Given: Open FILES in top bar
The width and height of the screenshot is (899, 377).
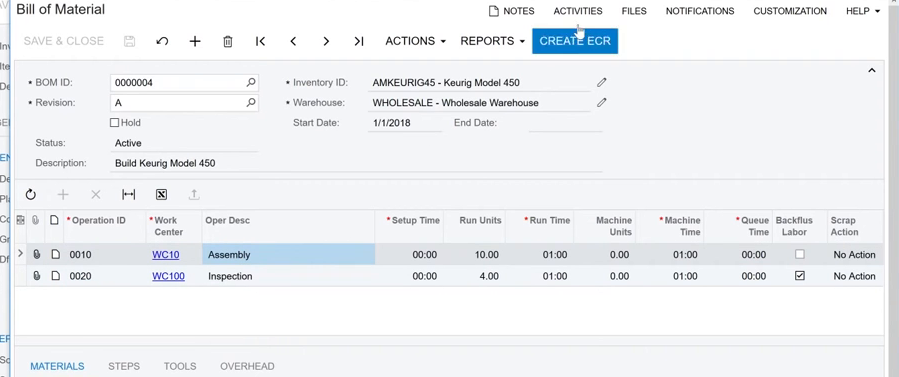Looking at the screenshot, I should [634, 11].
